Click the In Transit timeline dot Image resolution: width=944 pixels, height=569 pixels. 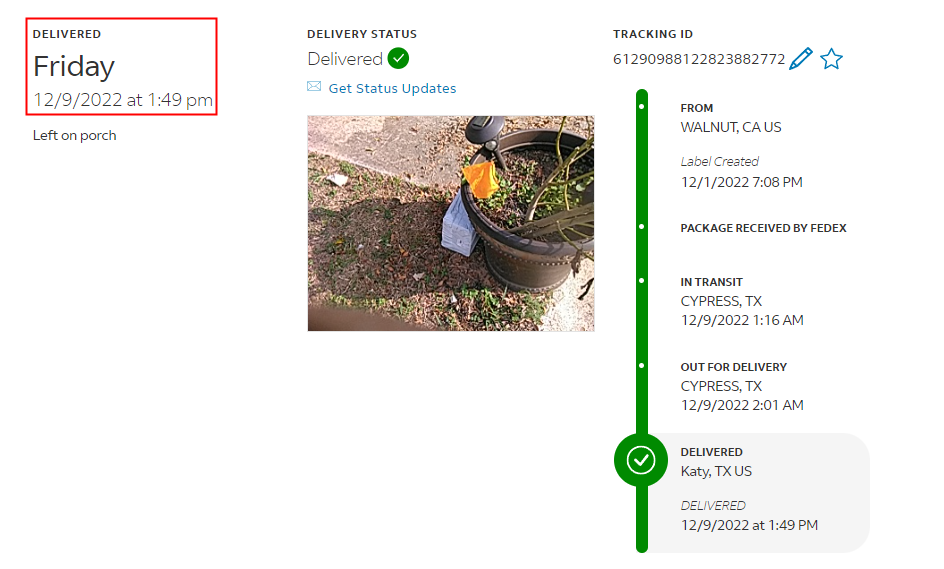click(x=642, y=281)
